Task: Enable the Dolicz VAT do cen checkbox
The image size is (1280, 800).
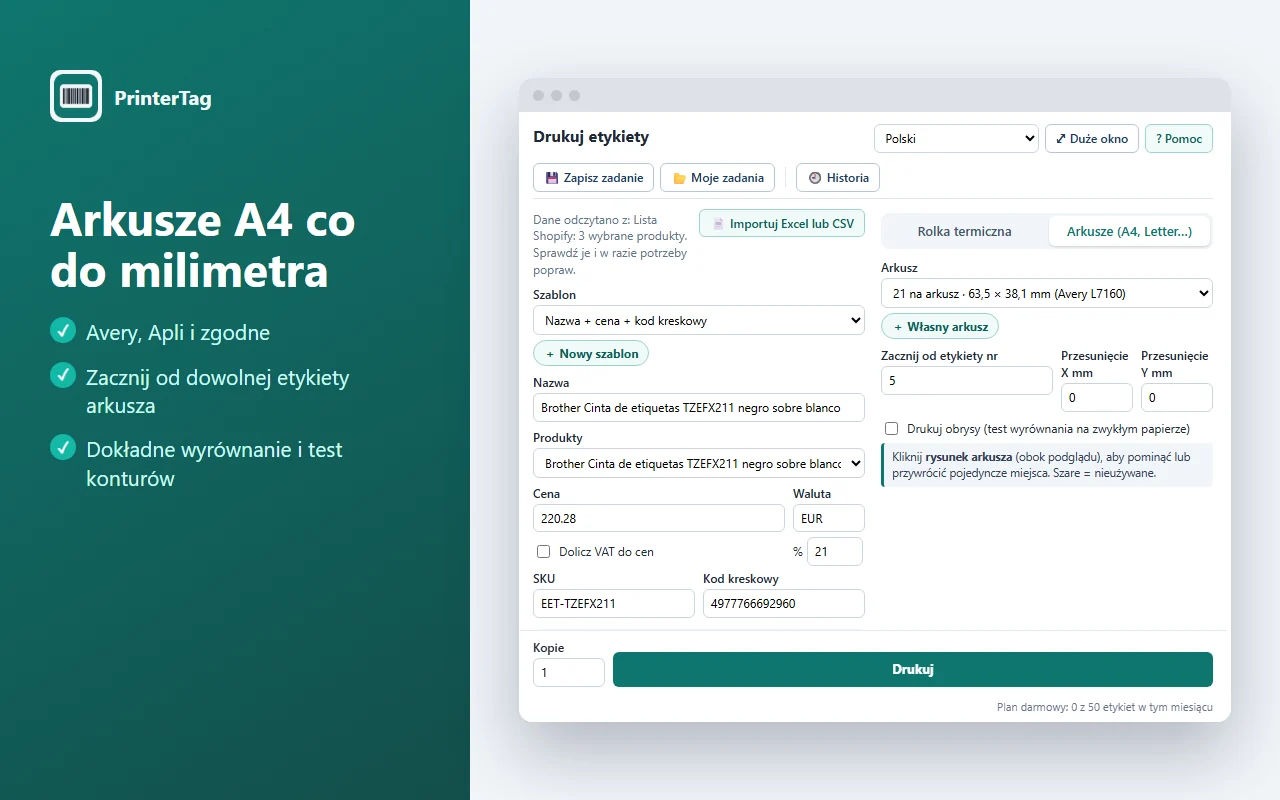Action: (544, 551)
